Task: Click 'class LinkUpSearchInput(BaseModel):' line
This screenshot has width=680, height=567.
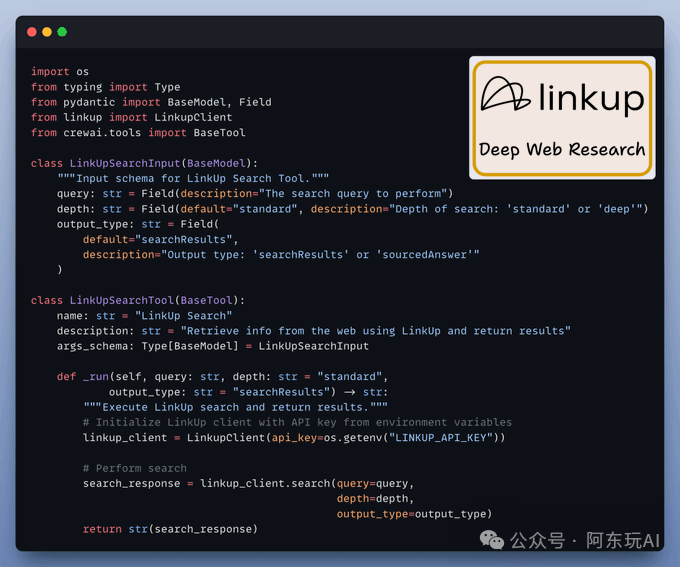Action: [x=144, y=163]
